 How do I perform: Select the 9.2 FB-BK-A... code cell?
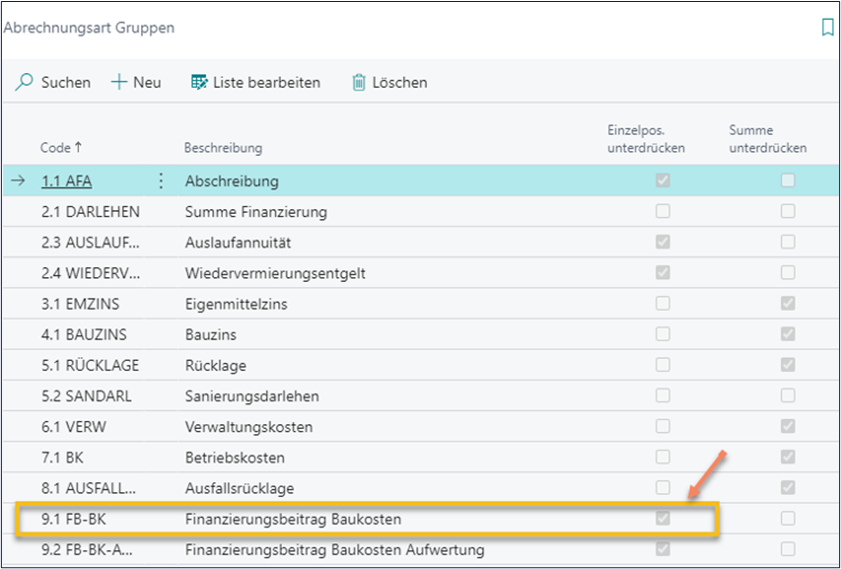86,550
